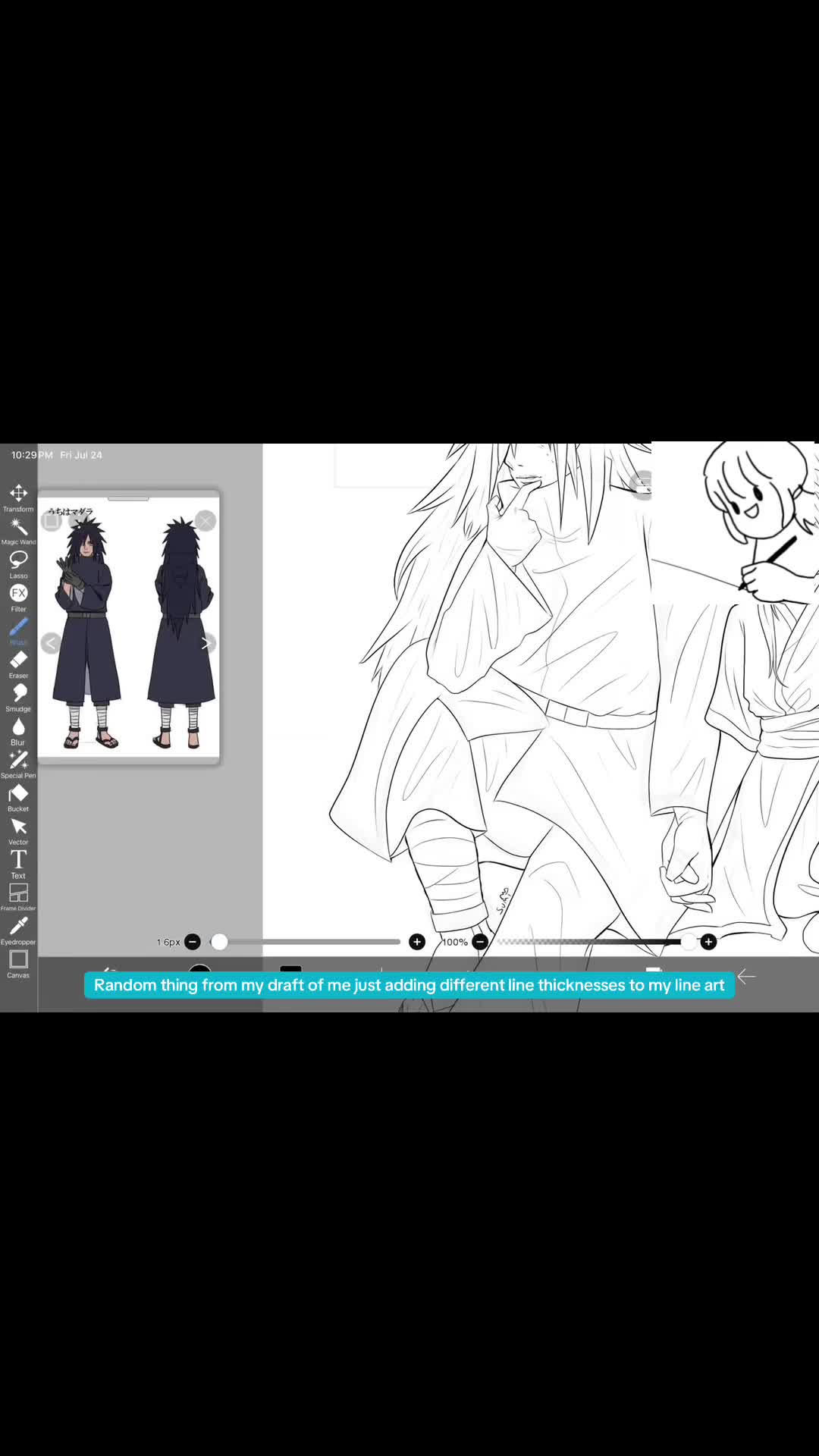Close the reference image window
The height and width of the screenshot is (1456, 819).
(x=205, y=521)
